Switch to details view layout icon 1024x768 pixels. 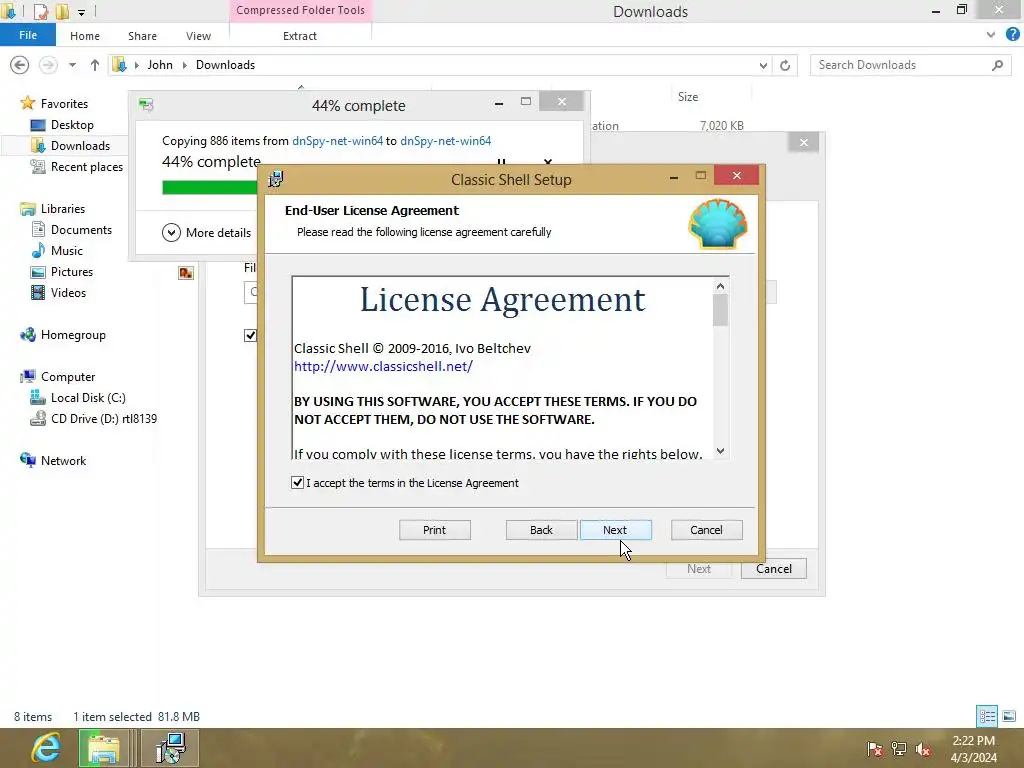[x=987, y=716]
